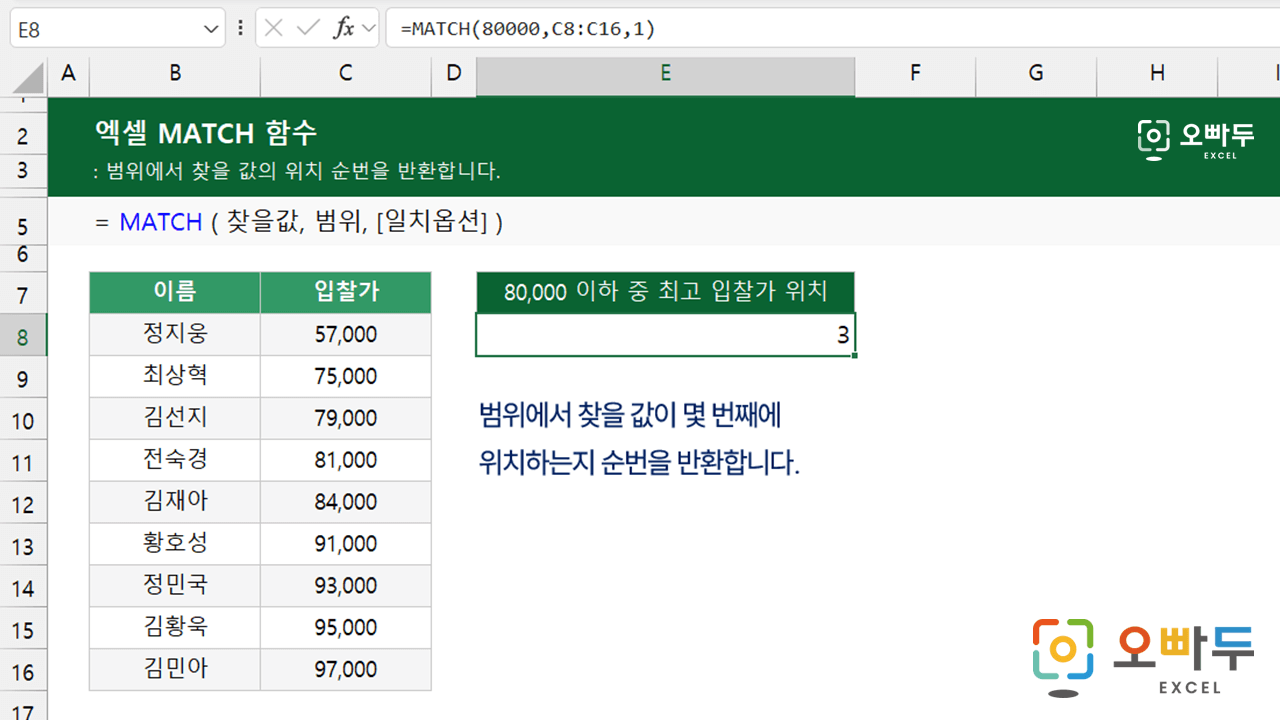Click the cell containing 95,000
1280x720 pixels.
(346, 628)
